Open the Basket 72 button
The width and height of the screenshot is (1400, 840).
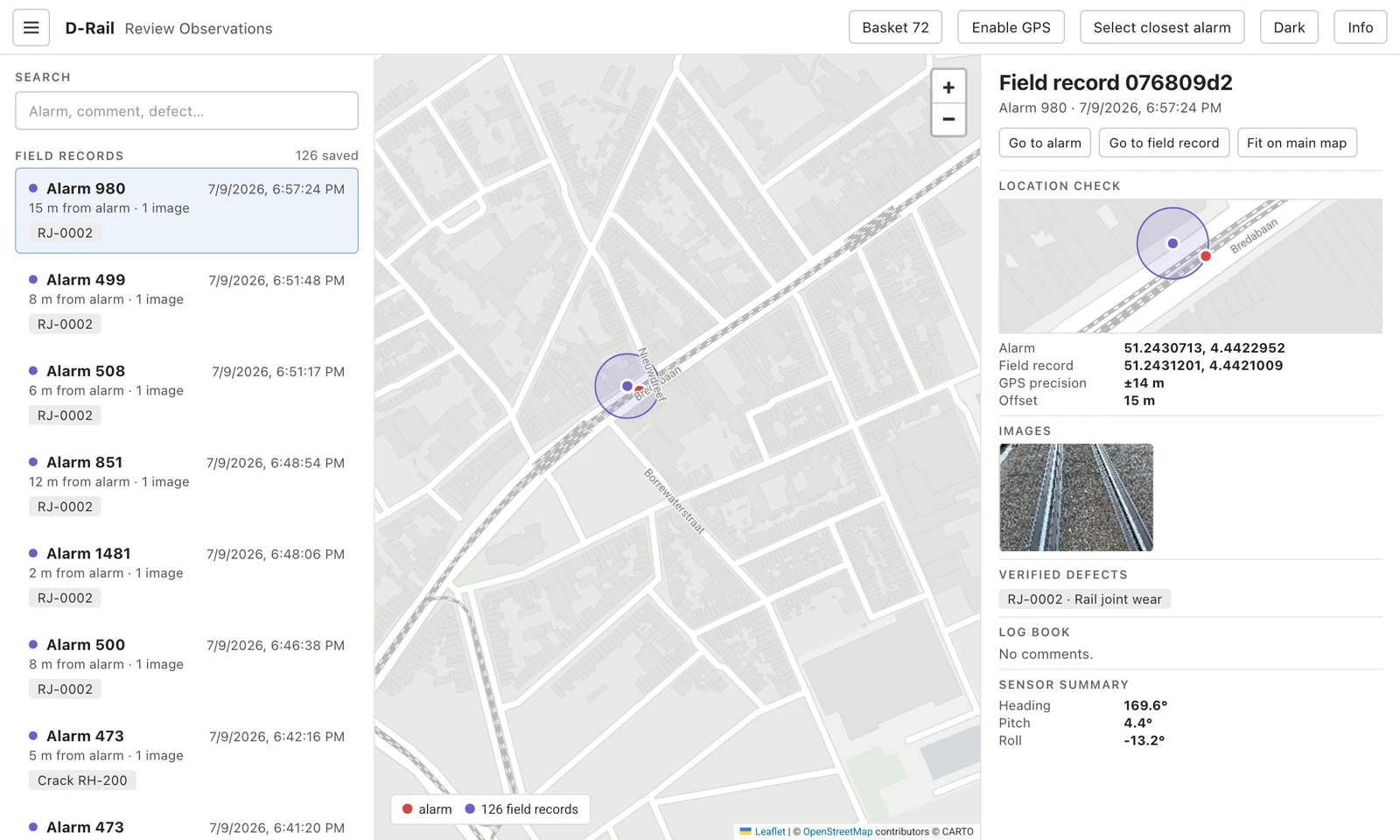coord(895,27)
